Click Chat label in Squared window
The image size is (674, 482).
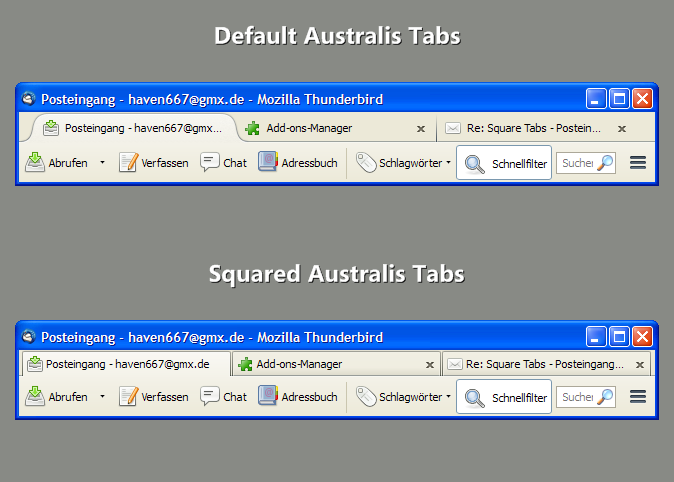[235, 397]
